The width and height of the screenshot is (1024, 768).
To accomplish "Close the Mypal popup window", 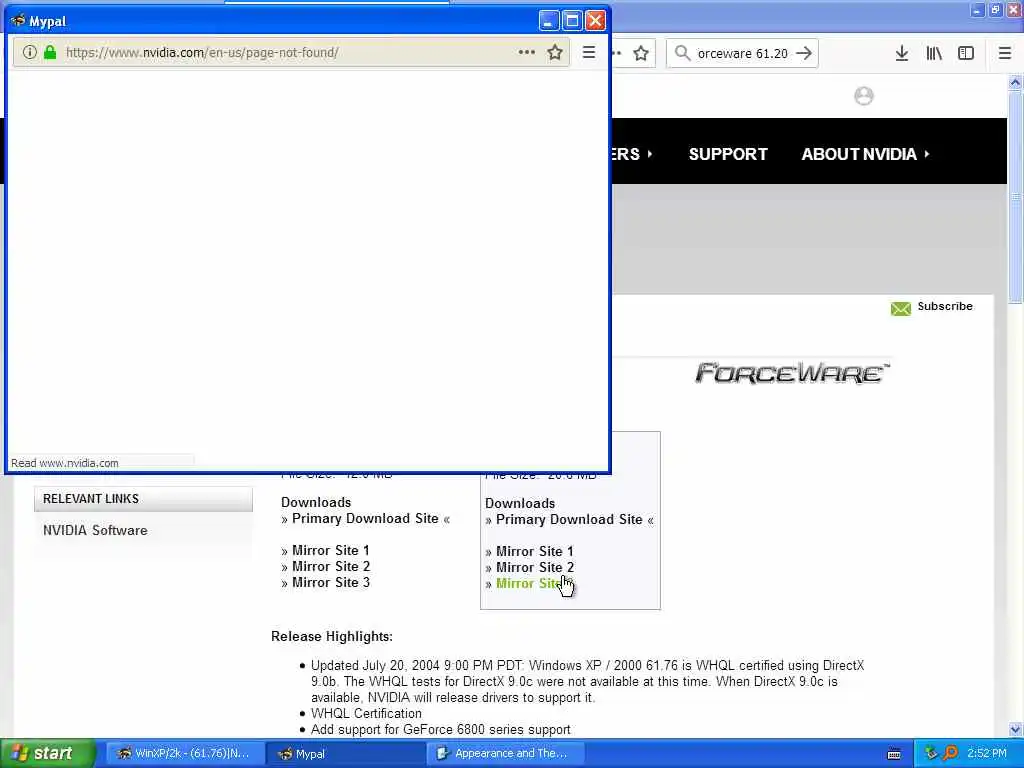I will (x=595, y=21).
